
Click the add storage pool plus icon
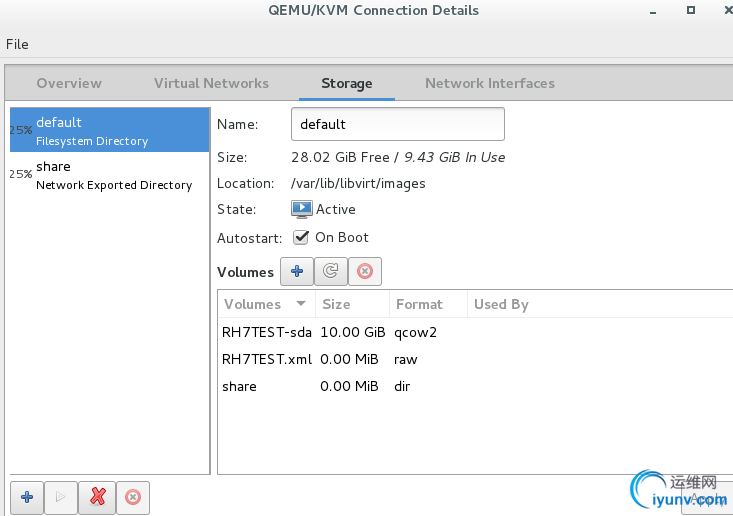pyautogui.click(x=26, y=497)
